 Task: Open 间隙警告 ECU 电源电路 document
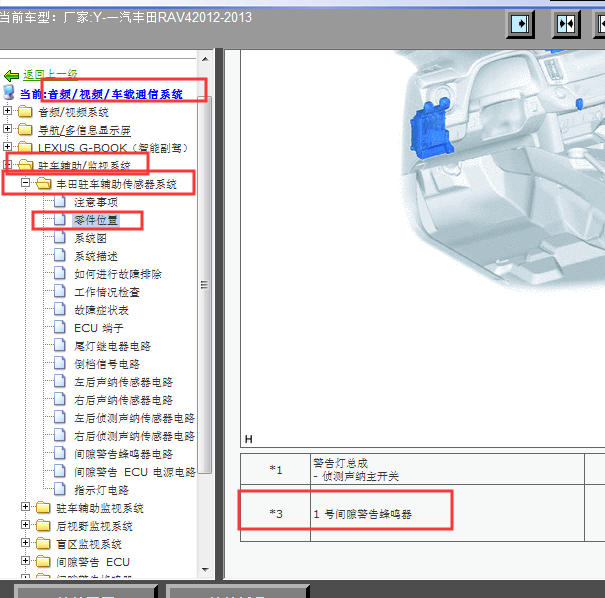click(x=135, y=472)
